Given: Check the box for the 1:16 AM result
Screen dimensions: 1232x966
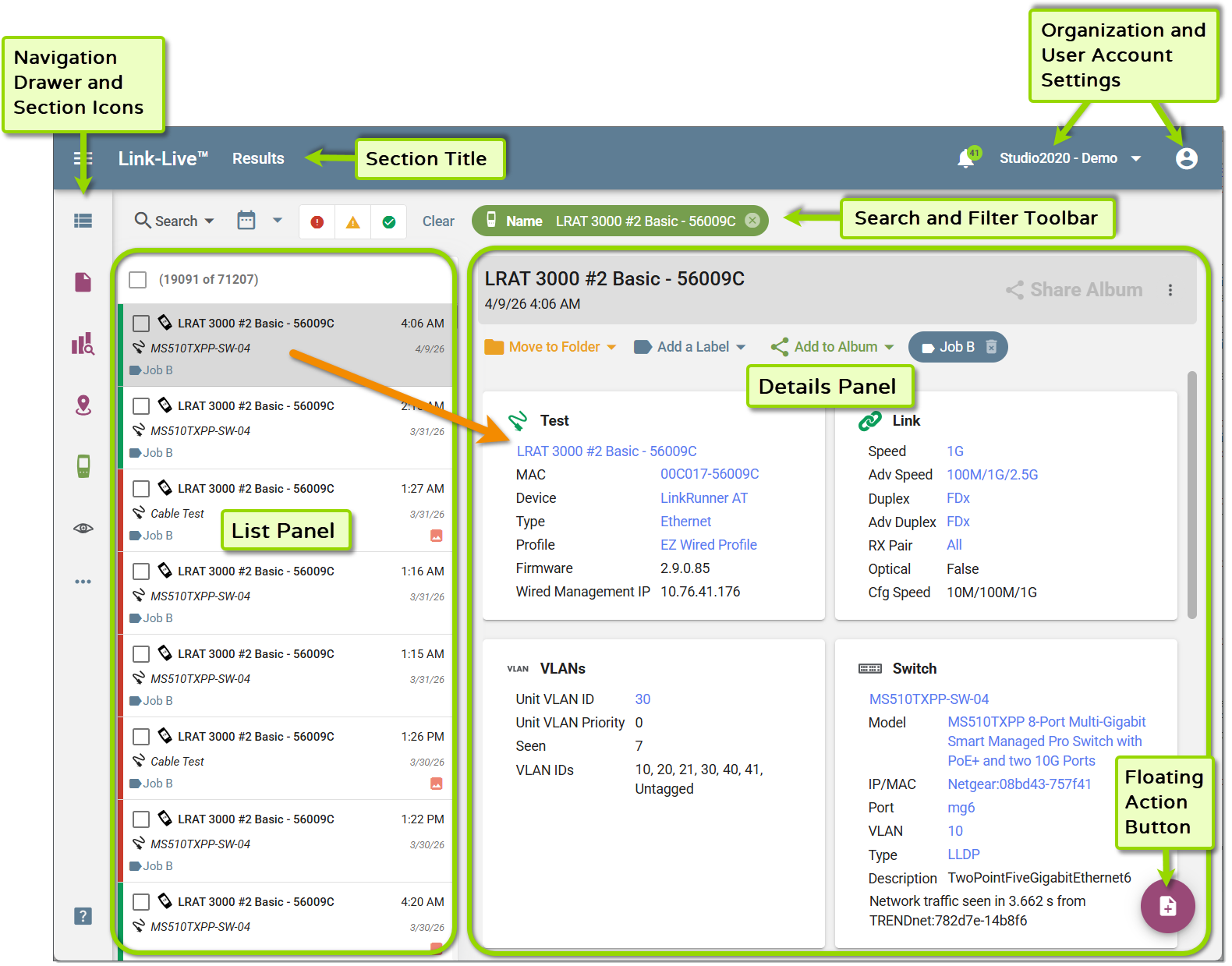Looking at the screenshot, I should tap(141, 571).
